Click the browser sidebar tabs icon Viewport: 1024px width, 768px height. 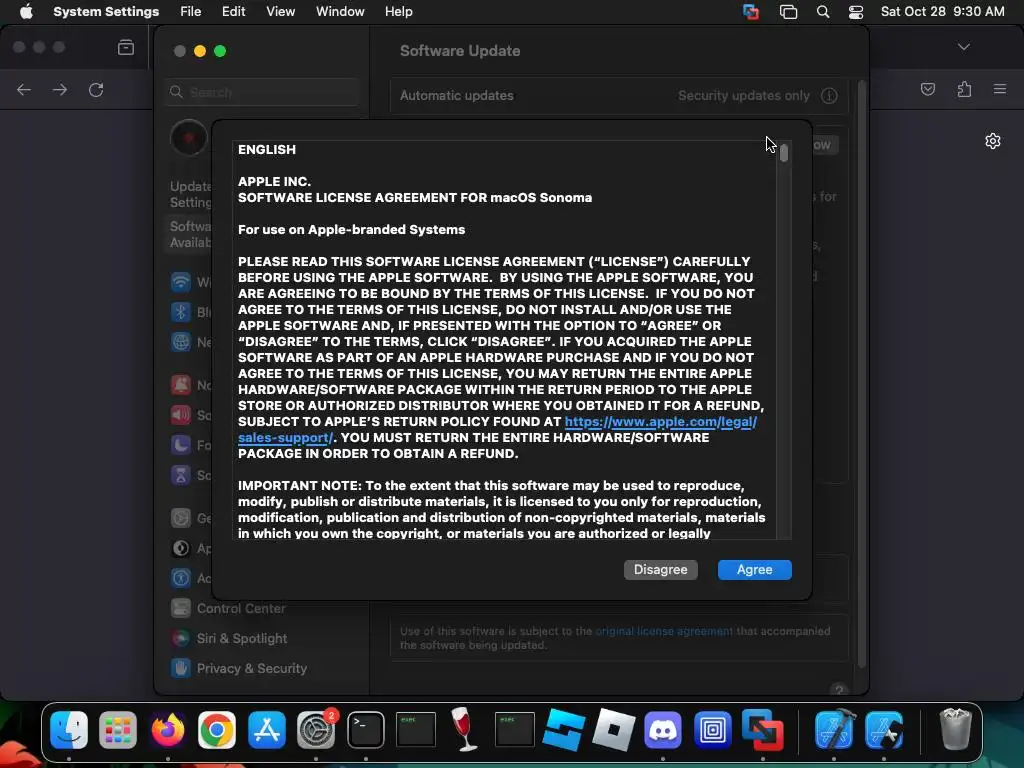[x=126, y=47]
